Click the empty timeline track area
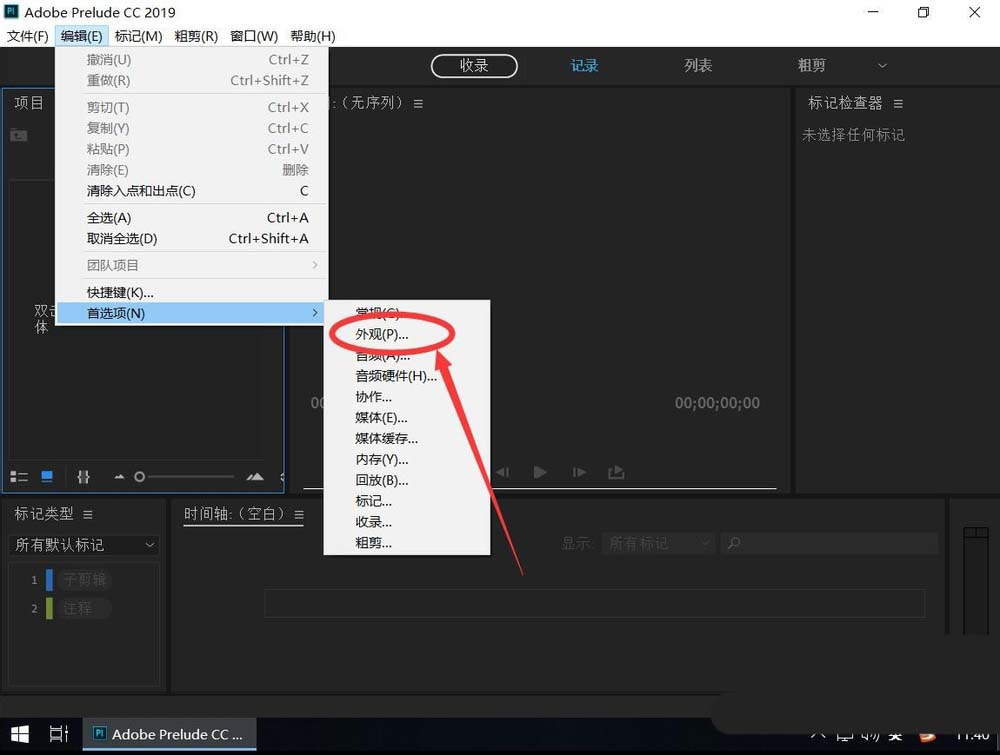1000x755 pixels. pos(594,603)
